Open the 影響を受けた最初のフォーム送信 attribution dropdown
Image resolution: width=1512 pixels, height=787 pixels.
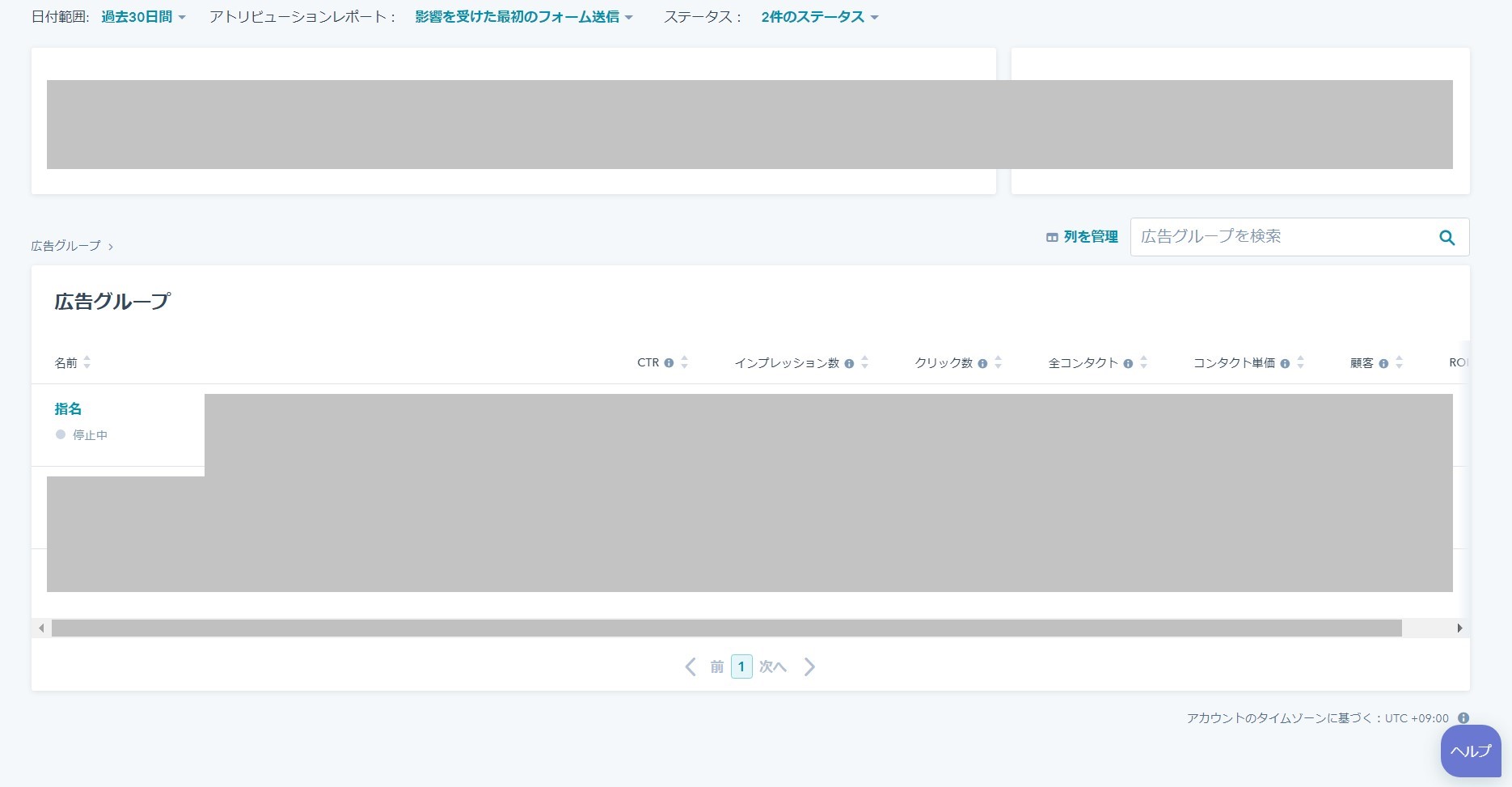(524, 17)
